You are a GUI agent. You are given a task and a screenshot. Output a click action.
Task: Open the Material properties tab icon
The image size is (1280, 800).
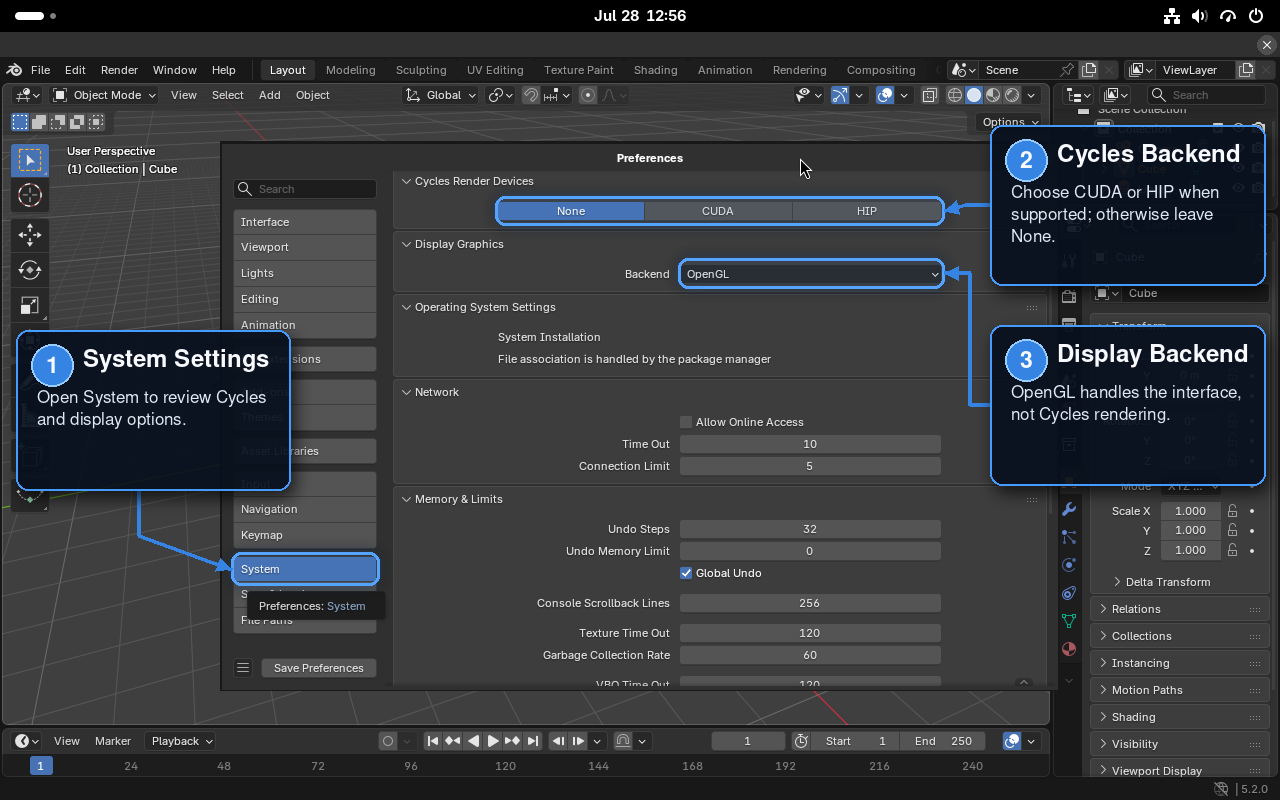(1069, 648)
